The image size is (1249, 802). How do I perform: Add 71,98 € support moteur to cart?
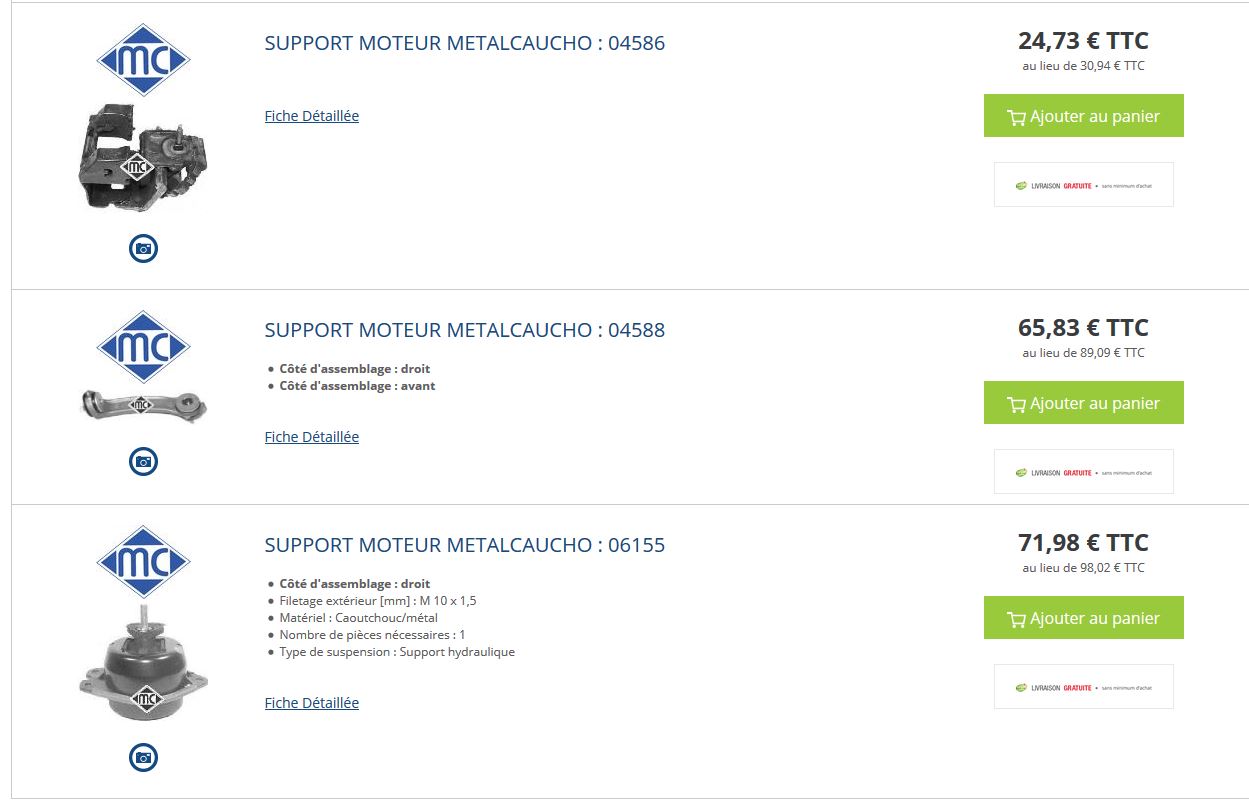[x=1083, y=618]
